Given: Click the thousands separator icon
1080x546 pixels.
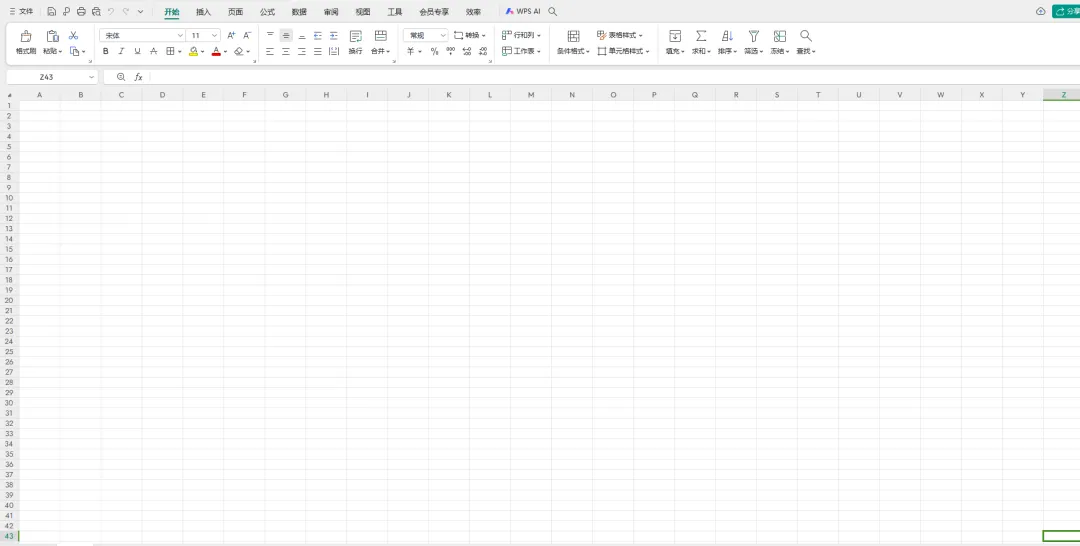Looking at the screenshot, I should [x=450, y=52].
